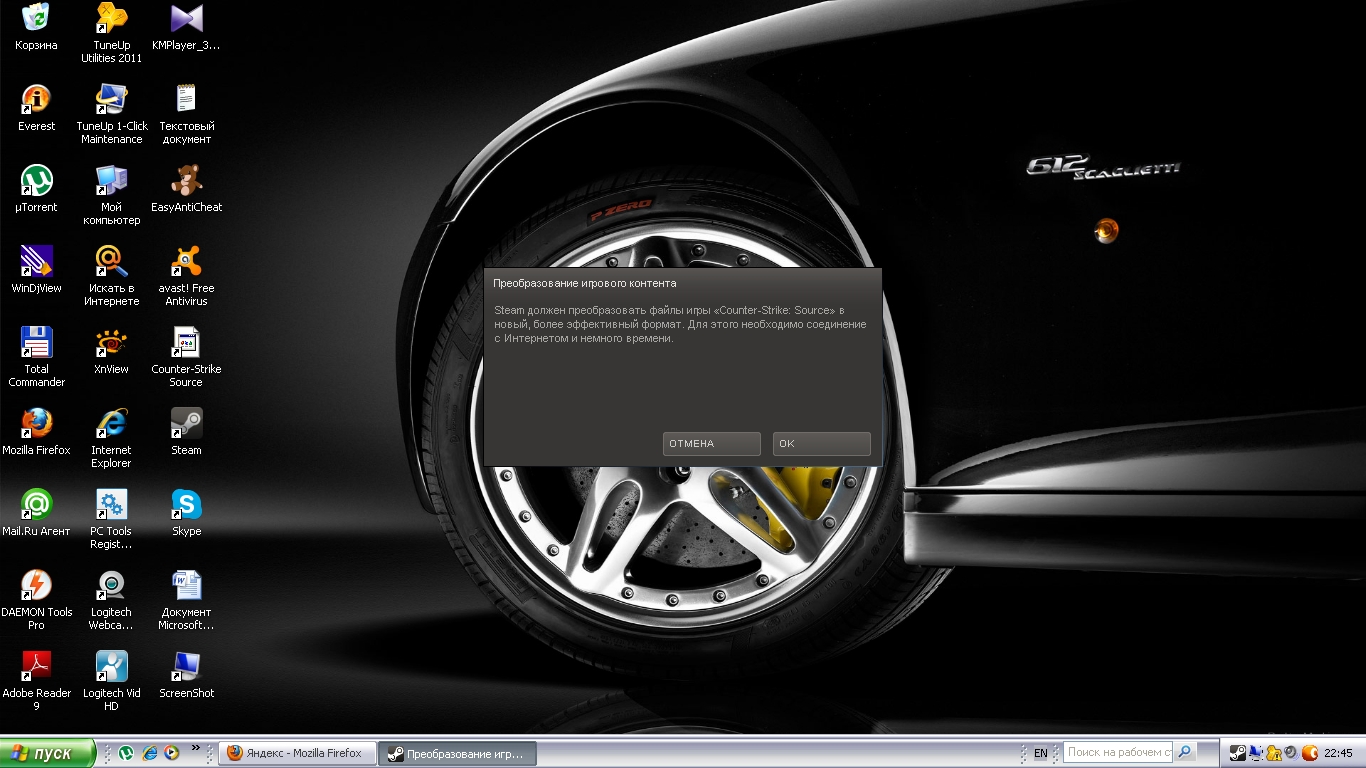Click the DAEMON Tools Pro shortcut
The image size is (1366, 768).
[x=36, y=586]
